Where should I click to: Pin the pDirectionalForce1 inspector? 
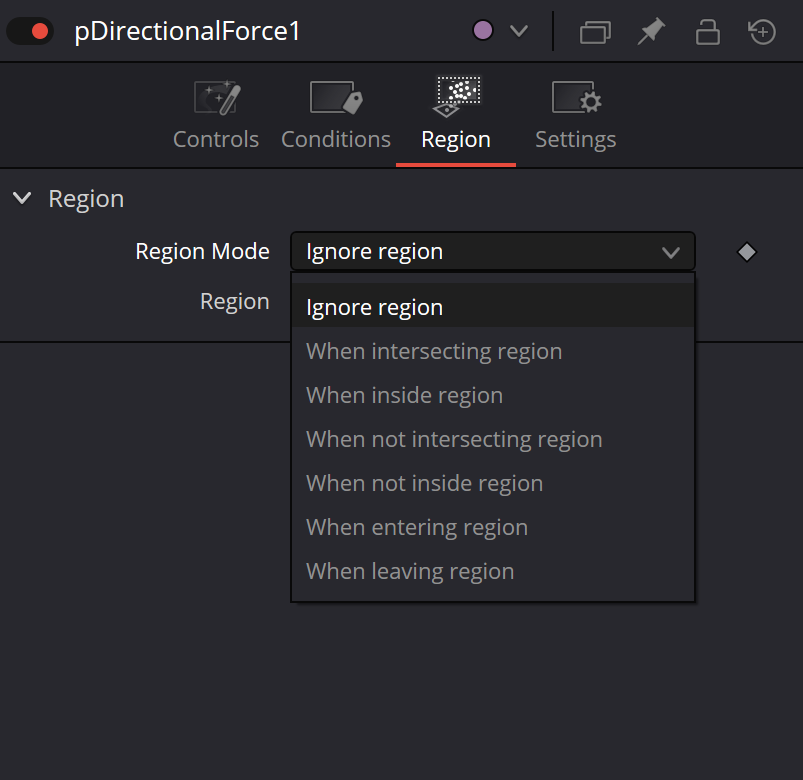pyautogui.click(x=651, y=31)
